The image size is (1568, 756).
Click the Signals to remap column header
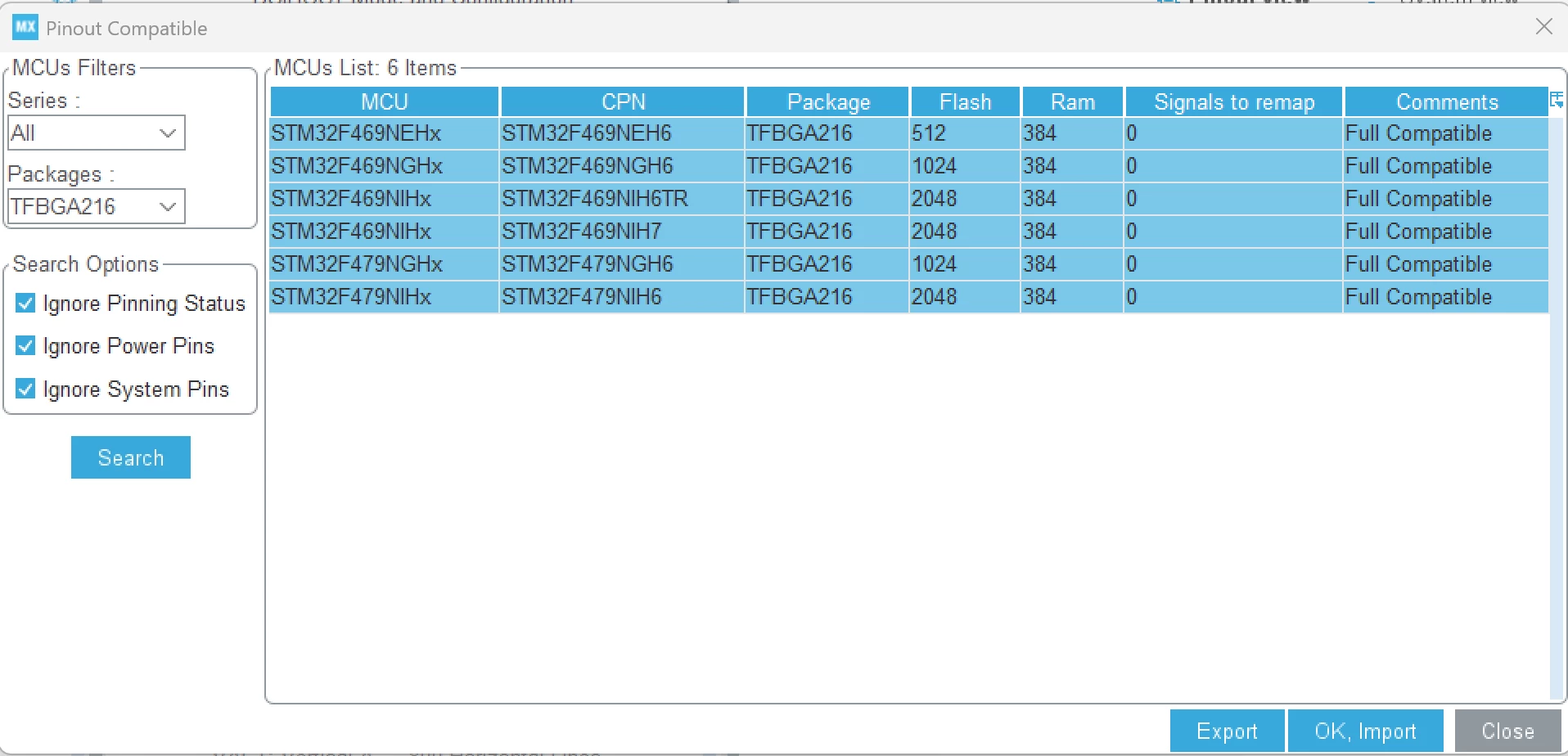[1234, 101]
